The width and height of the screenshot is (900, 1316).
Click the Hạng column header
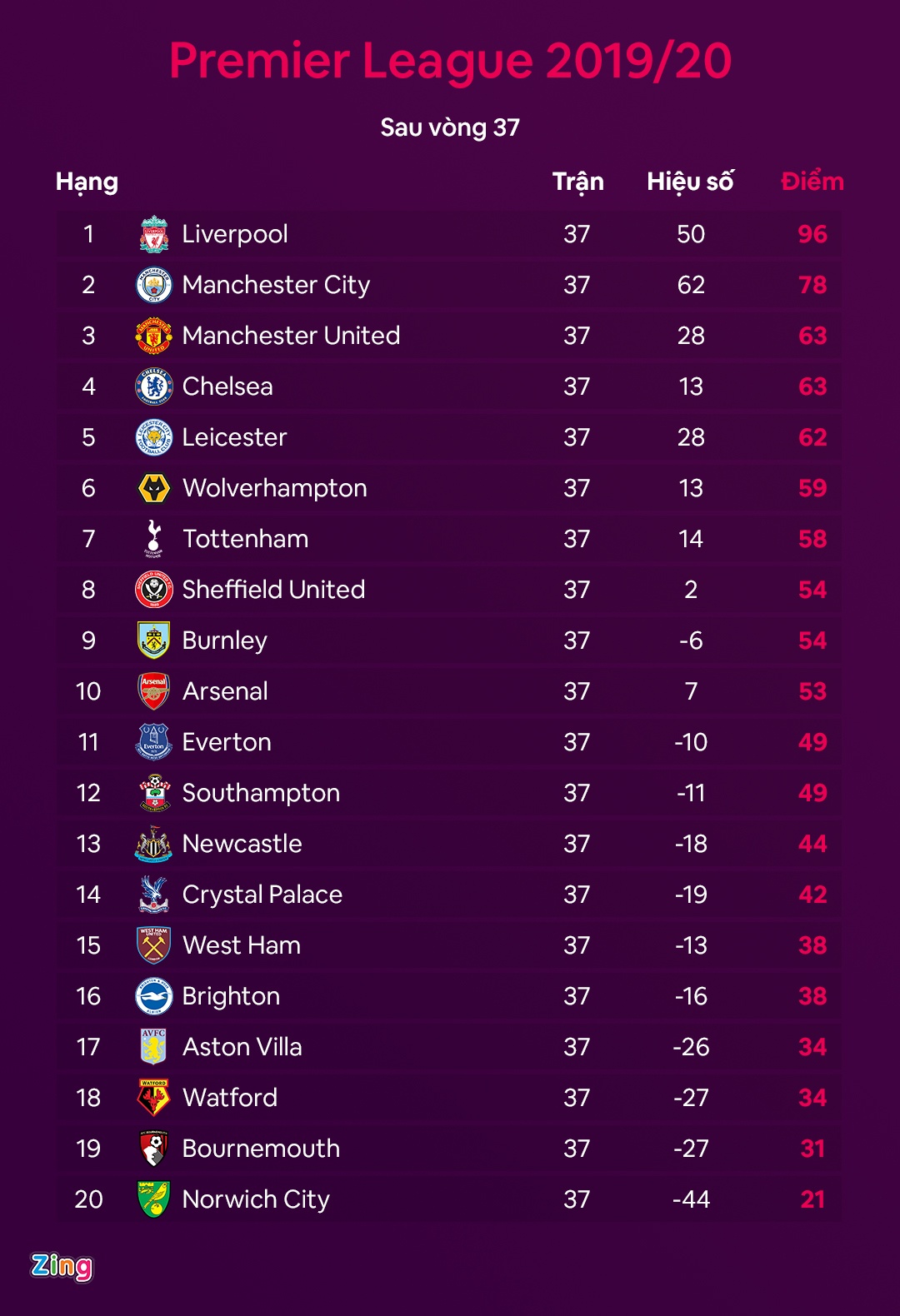pos(87,182)
